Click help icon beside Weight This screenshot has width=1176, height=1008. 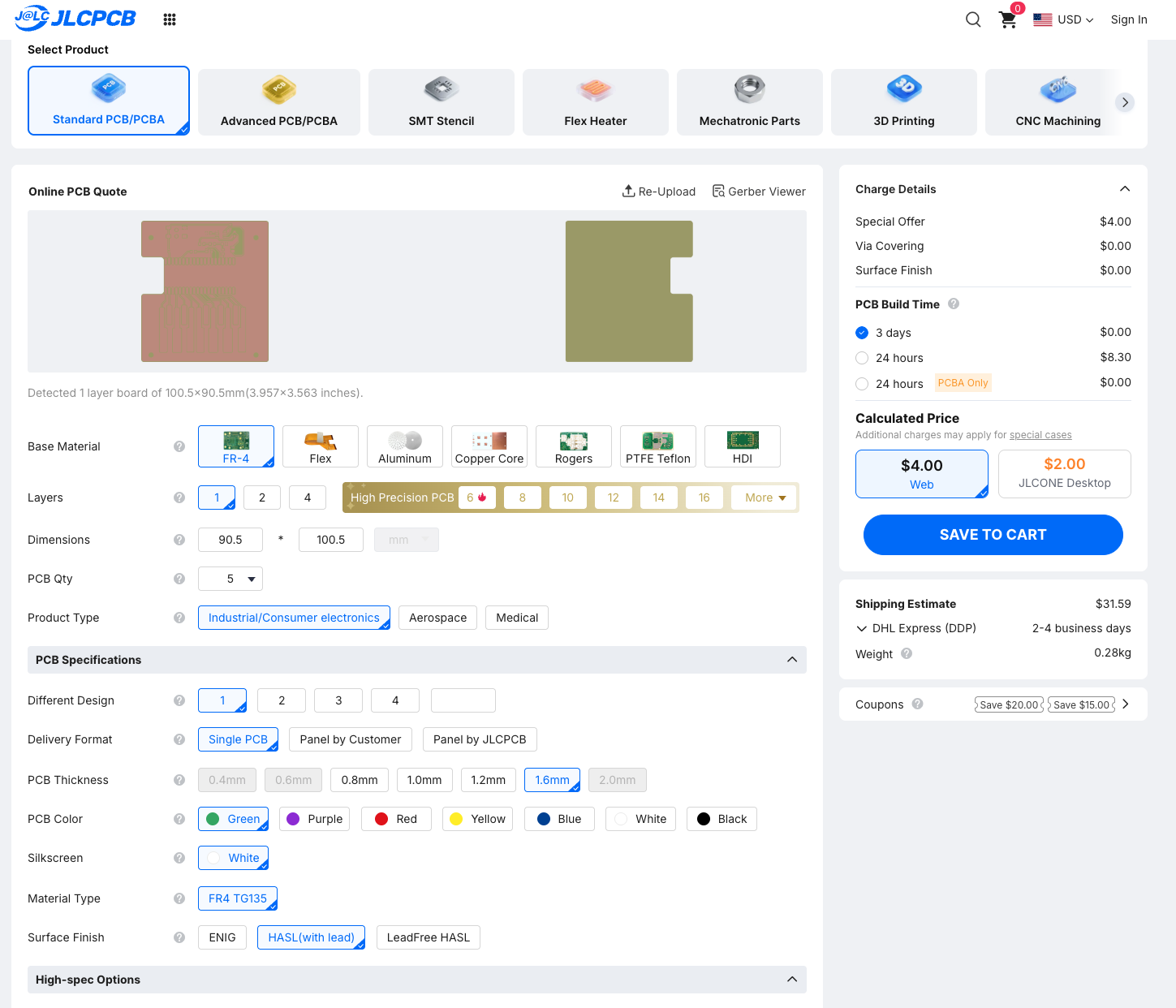(907, 654)
